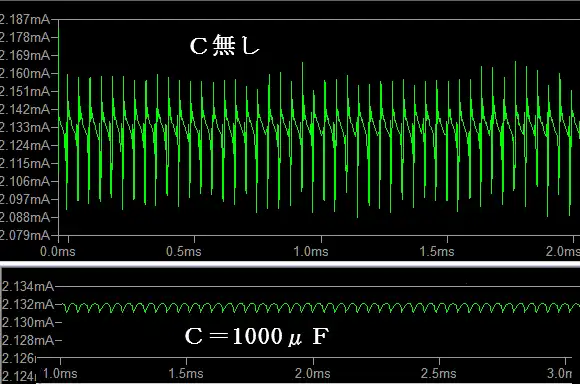580x384 pixels.
Task: Click the 2.178mA axis label
Action: coord(25,37)
